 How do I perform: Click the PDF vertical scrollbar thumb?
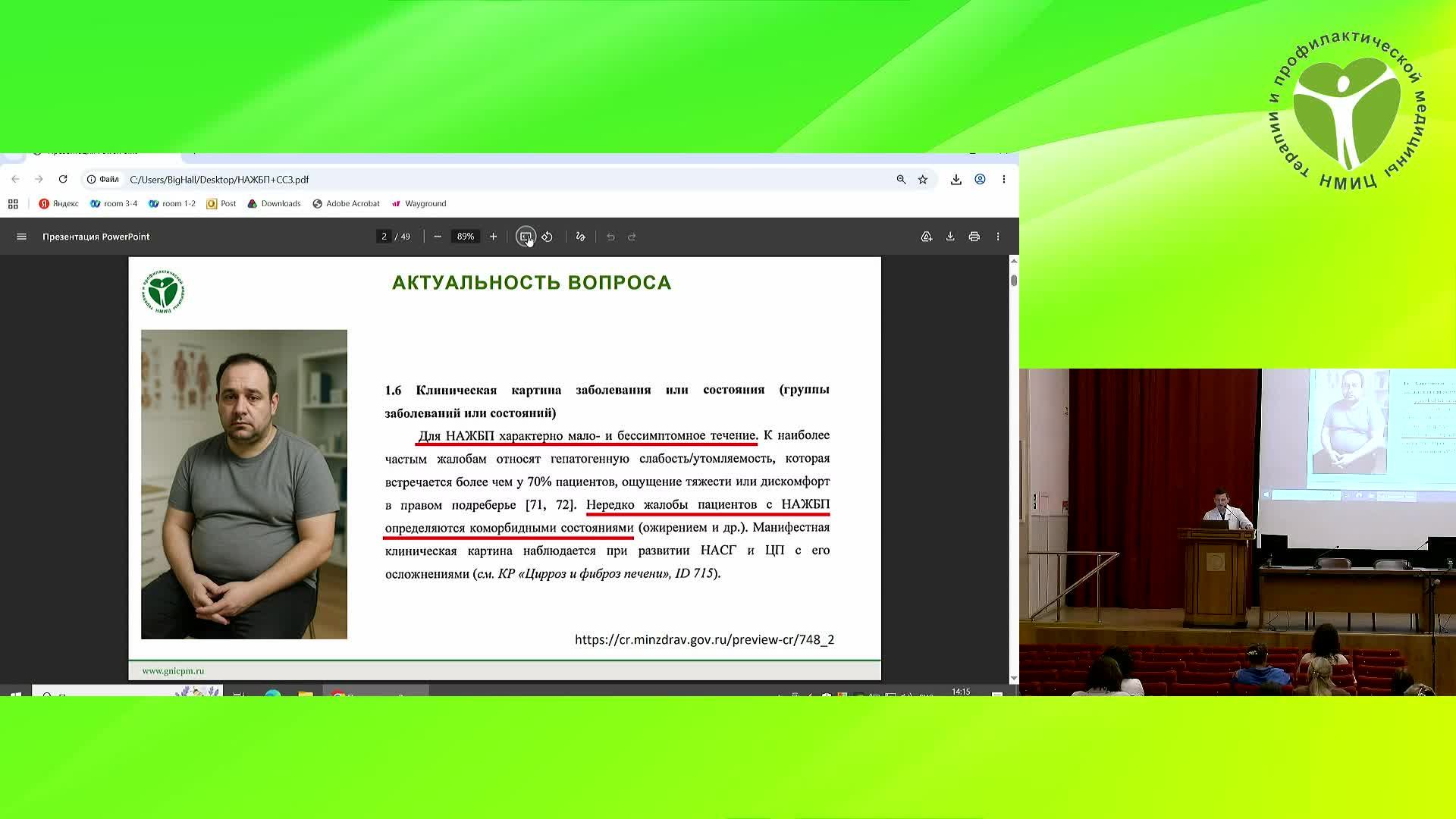1014,281
